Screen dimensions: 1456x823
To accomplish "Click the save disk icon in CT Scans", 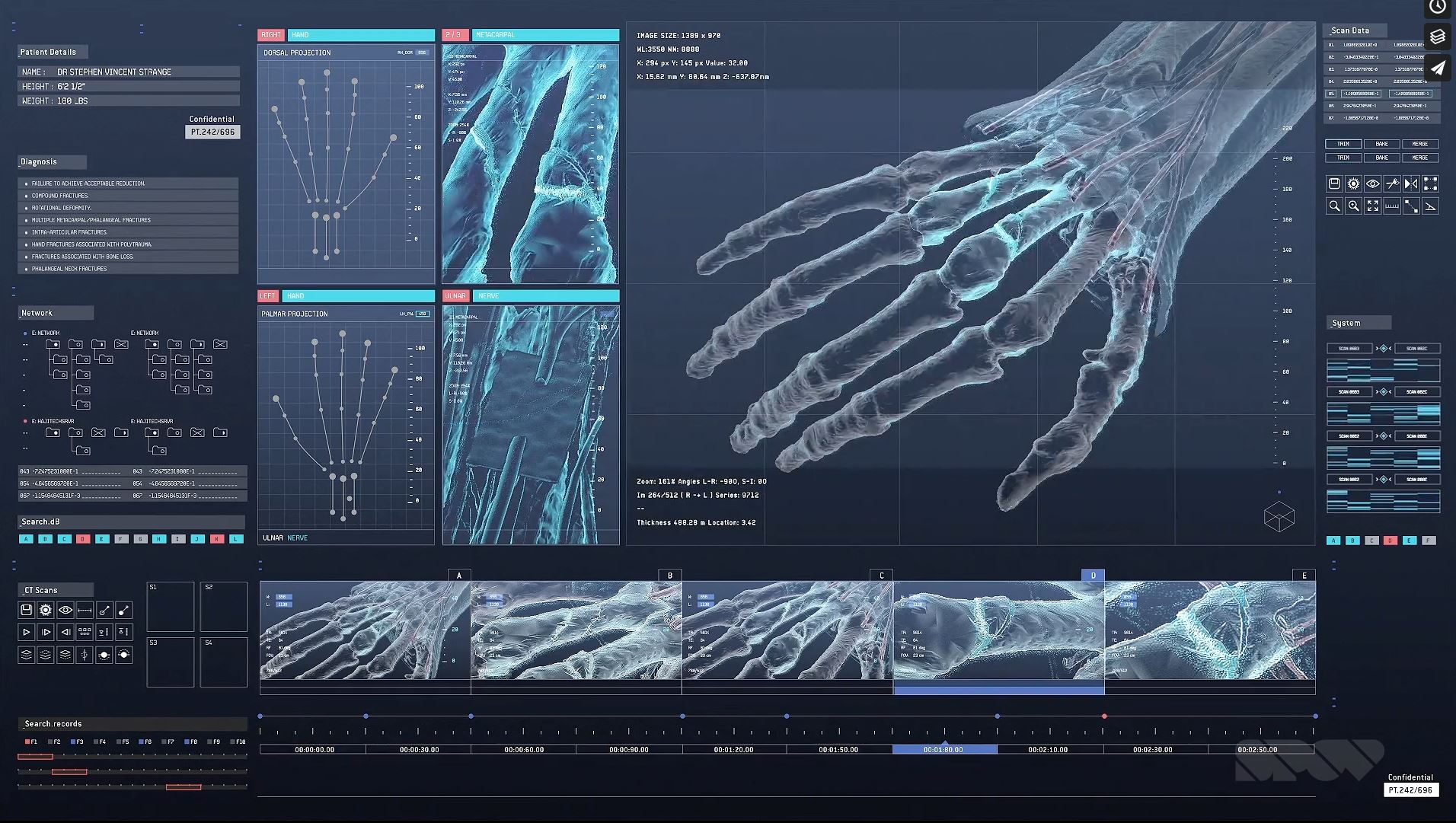I will (x=27, y=610).
